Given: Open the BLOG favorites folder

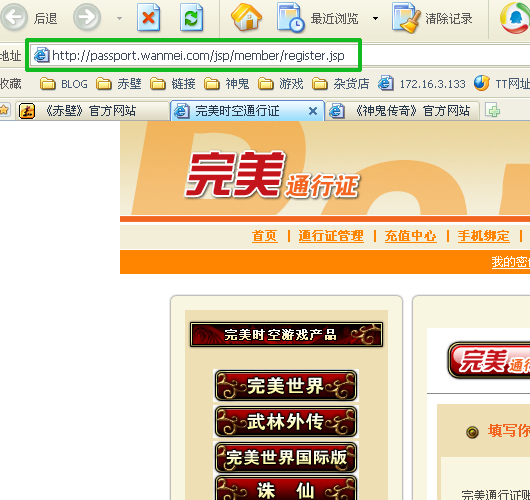Looking at the screenshot, I should pos(64,84).
